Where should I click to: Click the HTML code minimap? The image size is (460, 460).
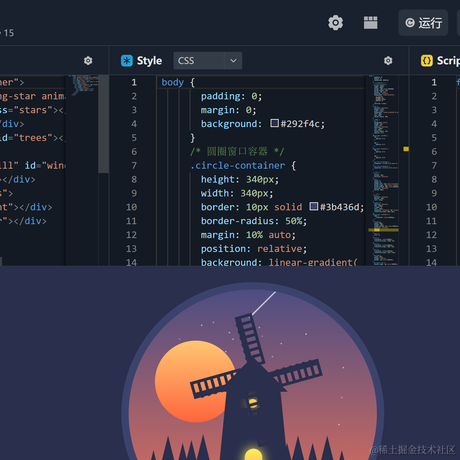point(83,85)
